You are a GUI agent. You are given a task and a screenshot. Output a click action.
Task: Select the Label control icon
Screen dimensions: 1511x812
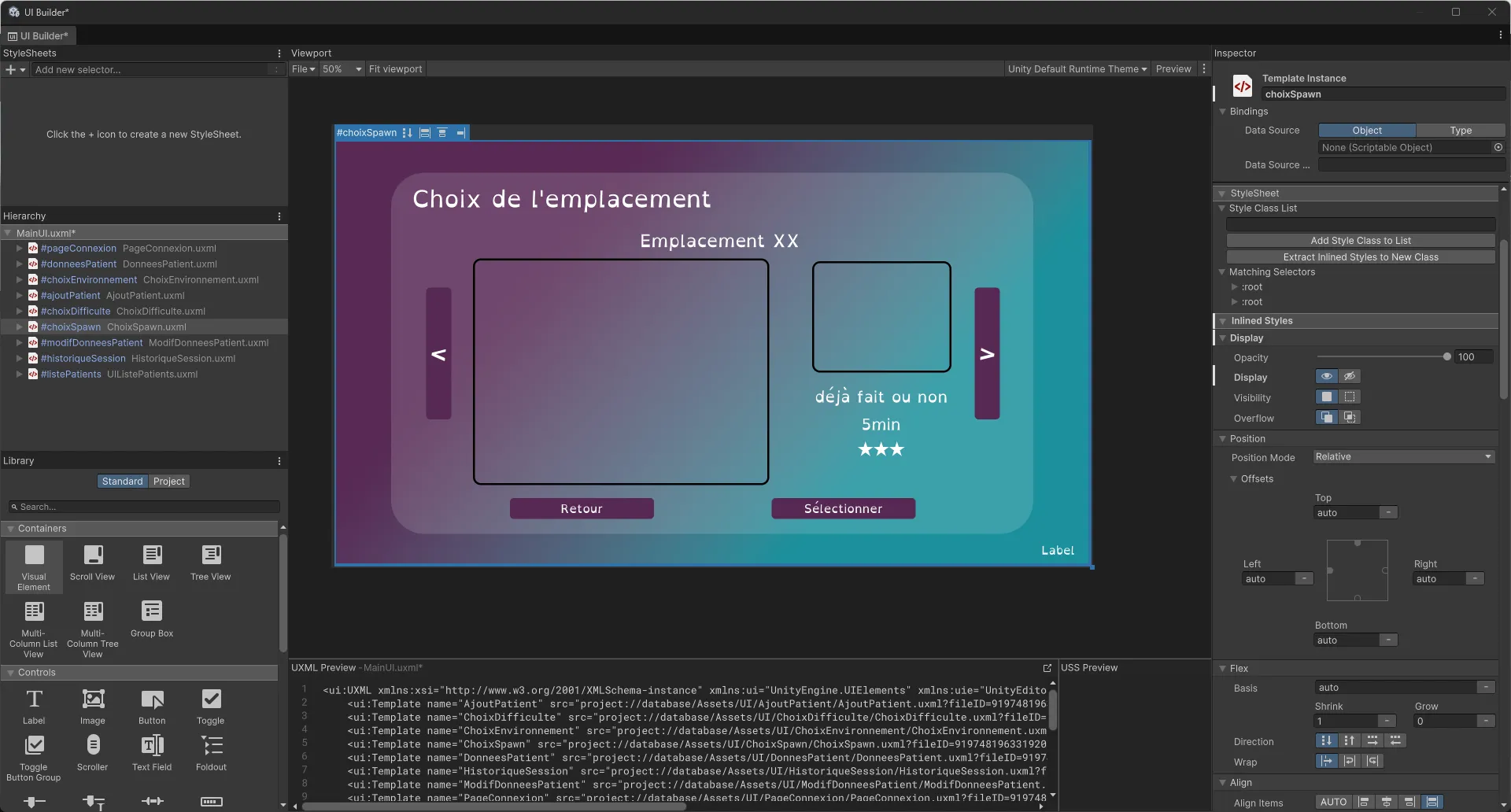click(34, 699)
